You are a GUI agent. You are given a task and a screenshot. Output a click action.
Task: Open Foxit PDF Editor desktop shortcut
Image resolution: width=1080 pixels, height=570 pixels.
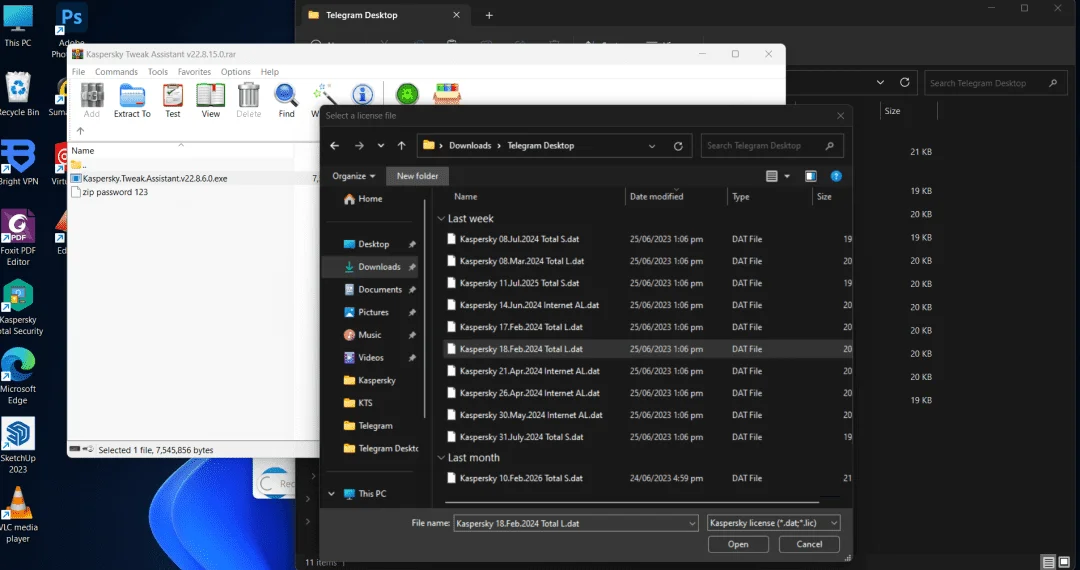click(18, 238)
